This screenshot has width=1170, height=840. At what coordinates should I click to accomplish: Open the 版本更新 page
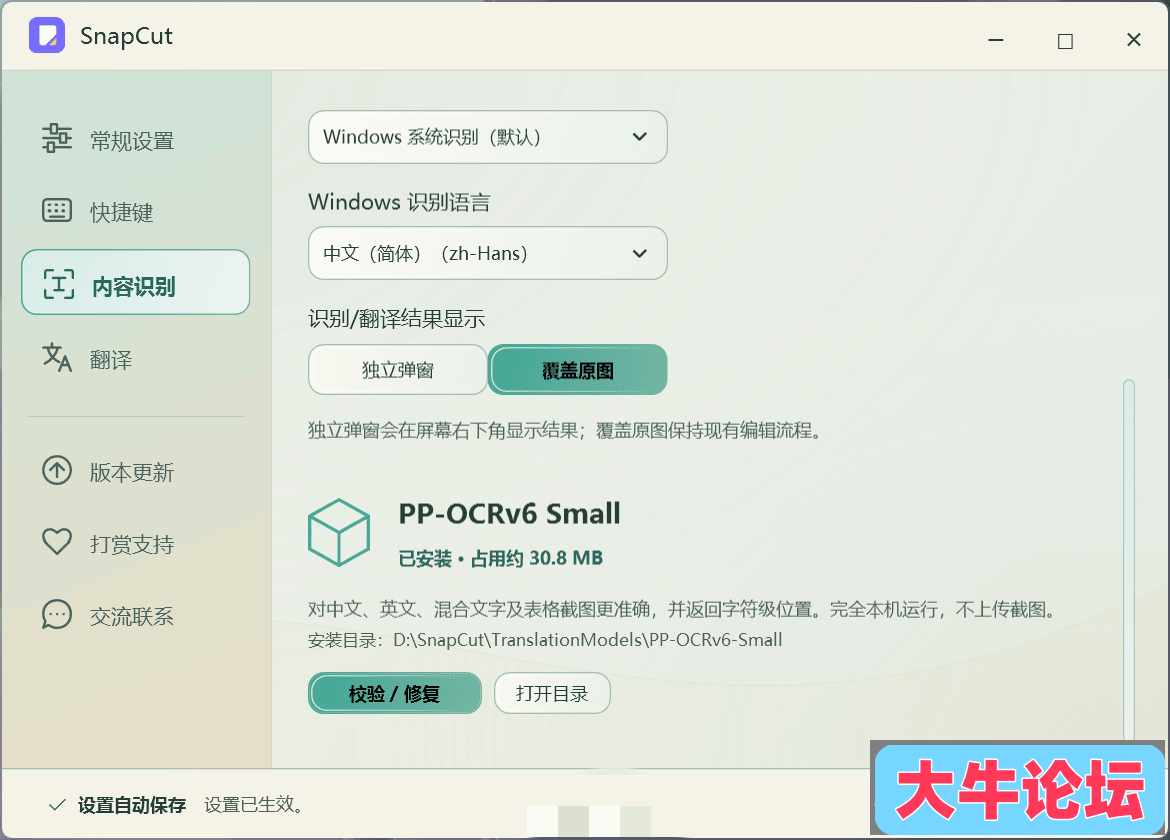[135, 471]
